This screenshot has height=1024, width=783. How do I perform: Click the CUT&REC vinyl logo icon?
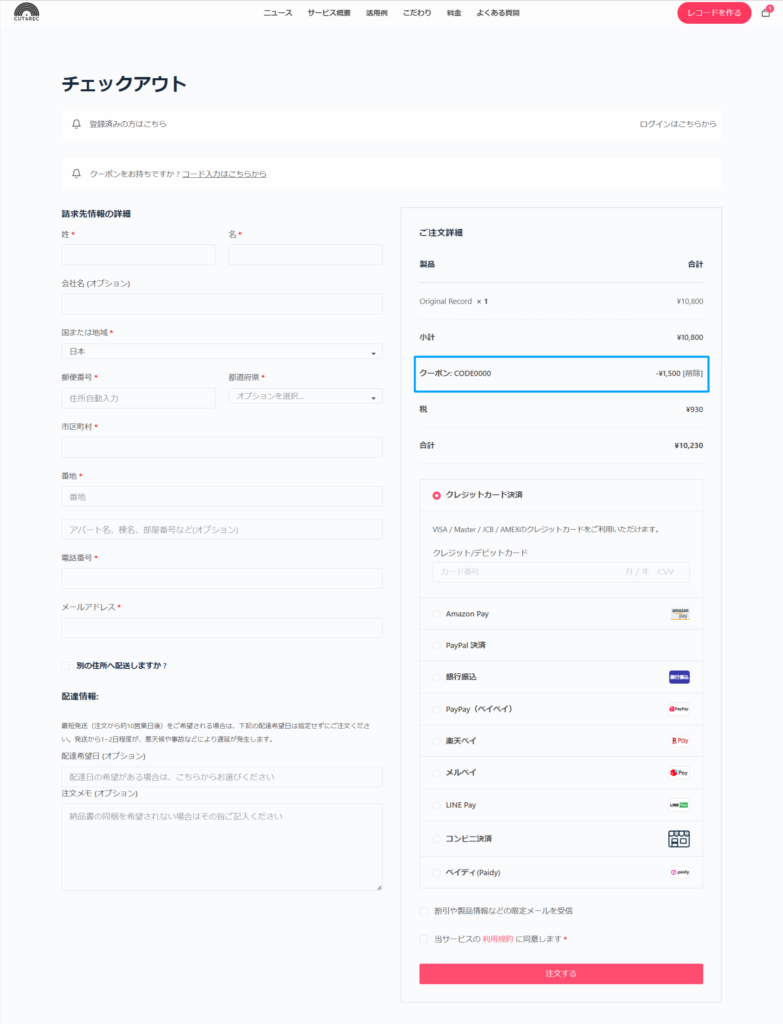(x=27, y=13)
